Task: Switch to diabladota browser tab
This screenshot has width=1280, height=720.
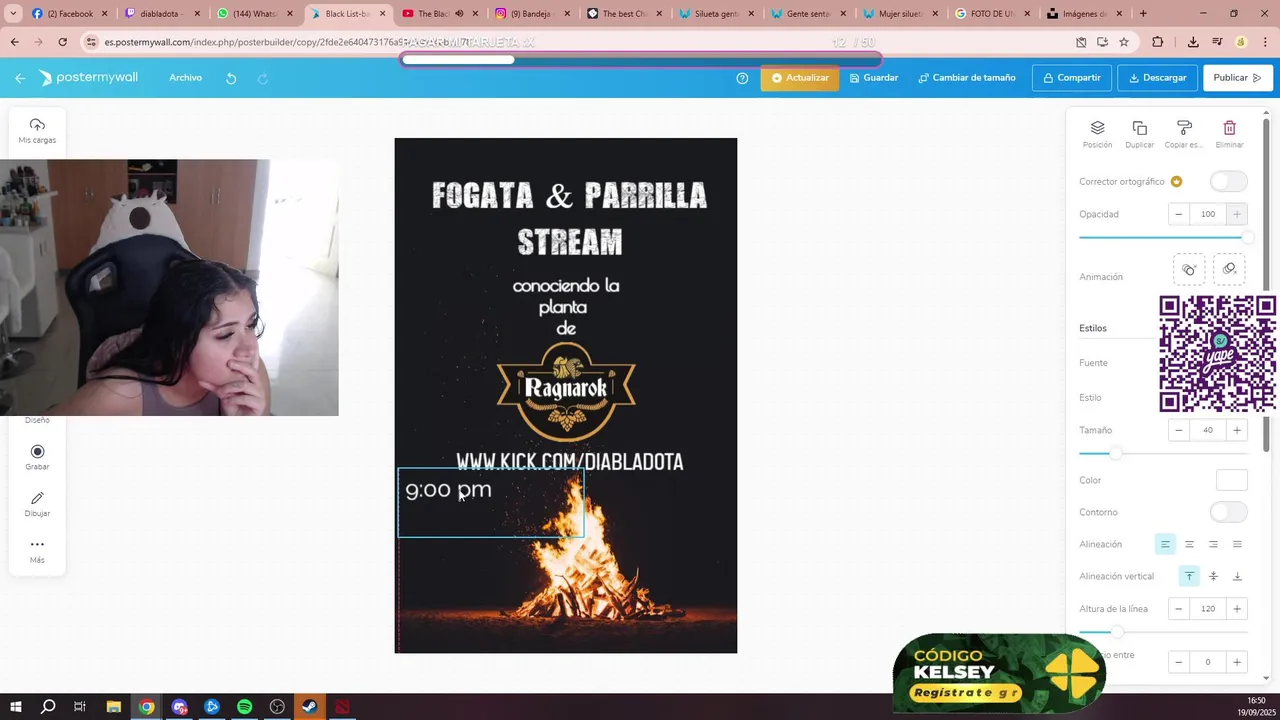Action: [x=160, y=14]
